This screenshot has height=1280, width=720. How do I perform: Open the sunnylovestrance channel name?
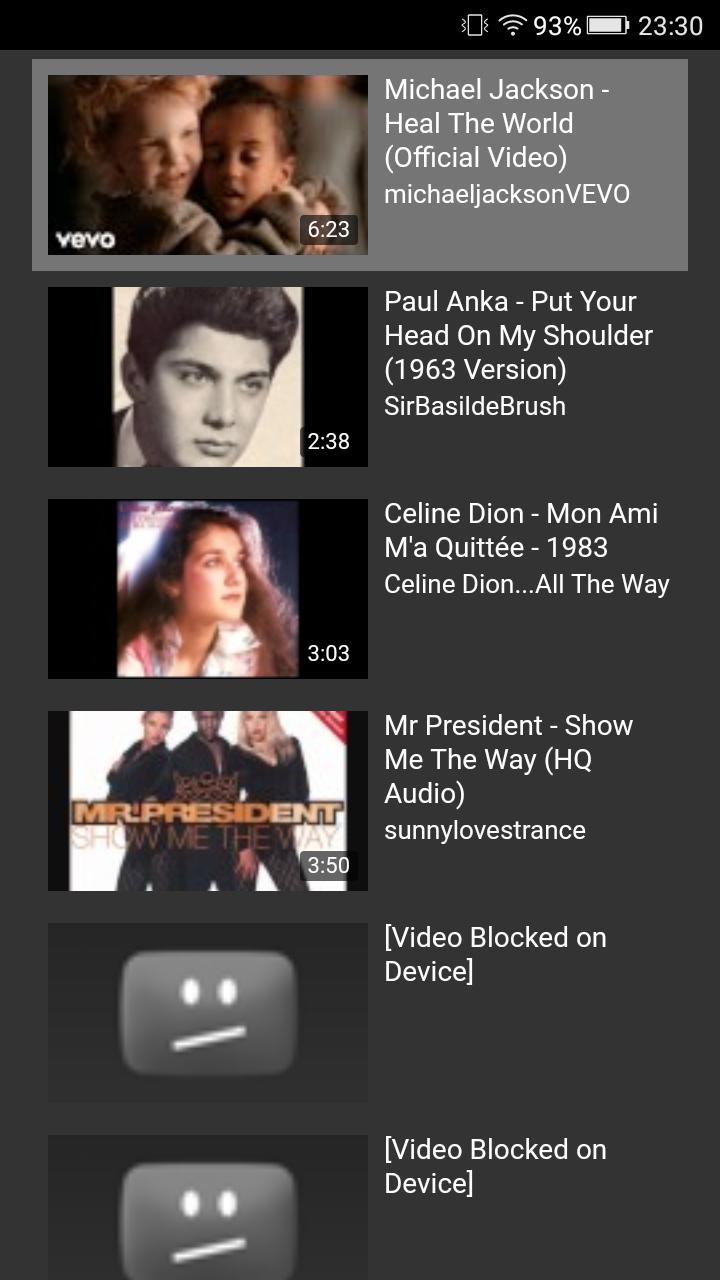coord(485,830)
